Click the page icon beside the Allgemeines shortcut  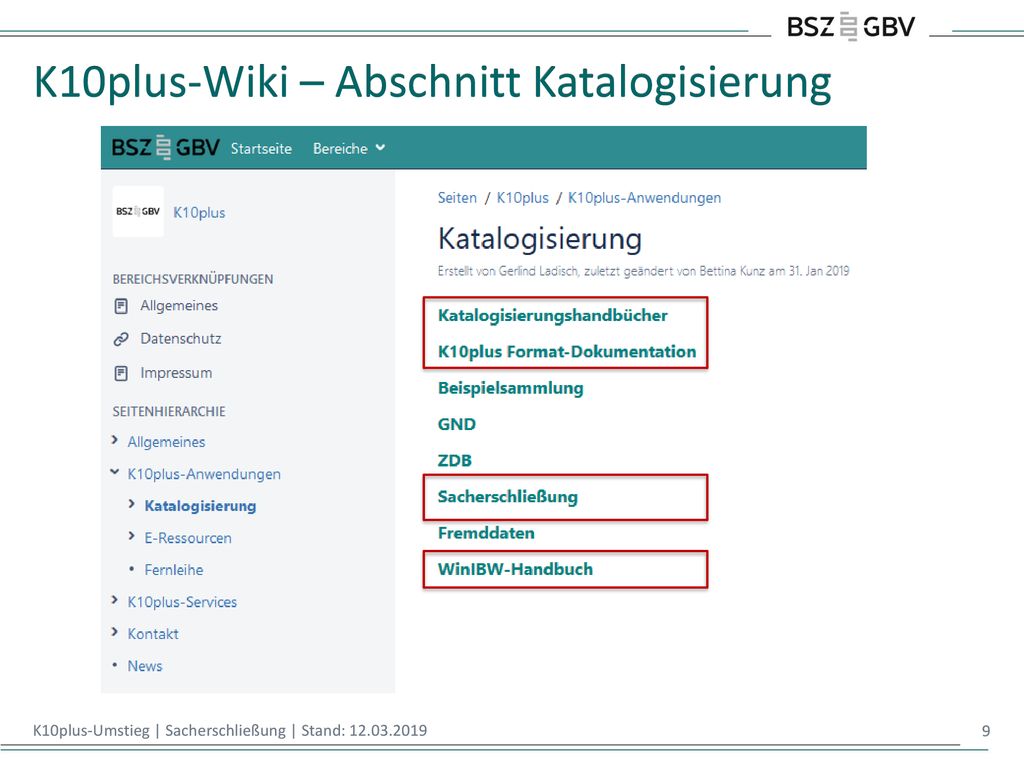121,306
